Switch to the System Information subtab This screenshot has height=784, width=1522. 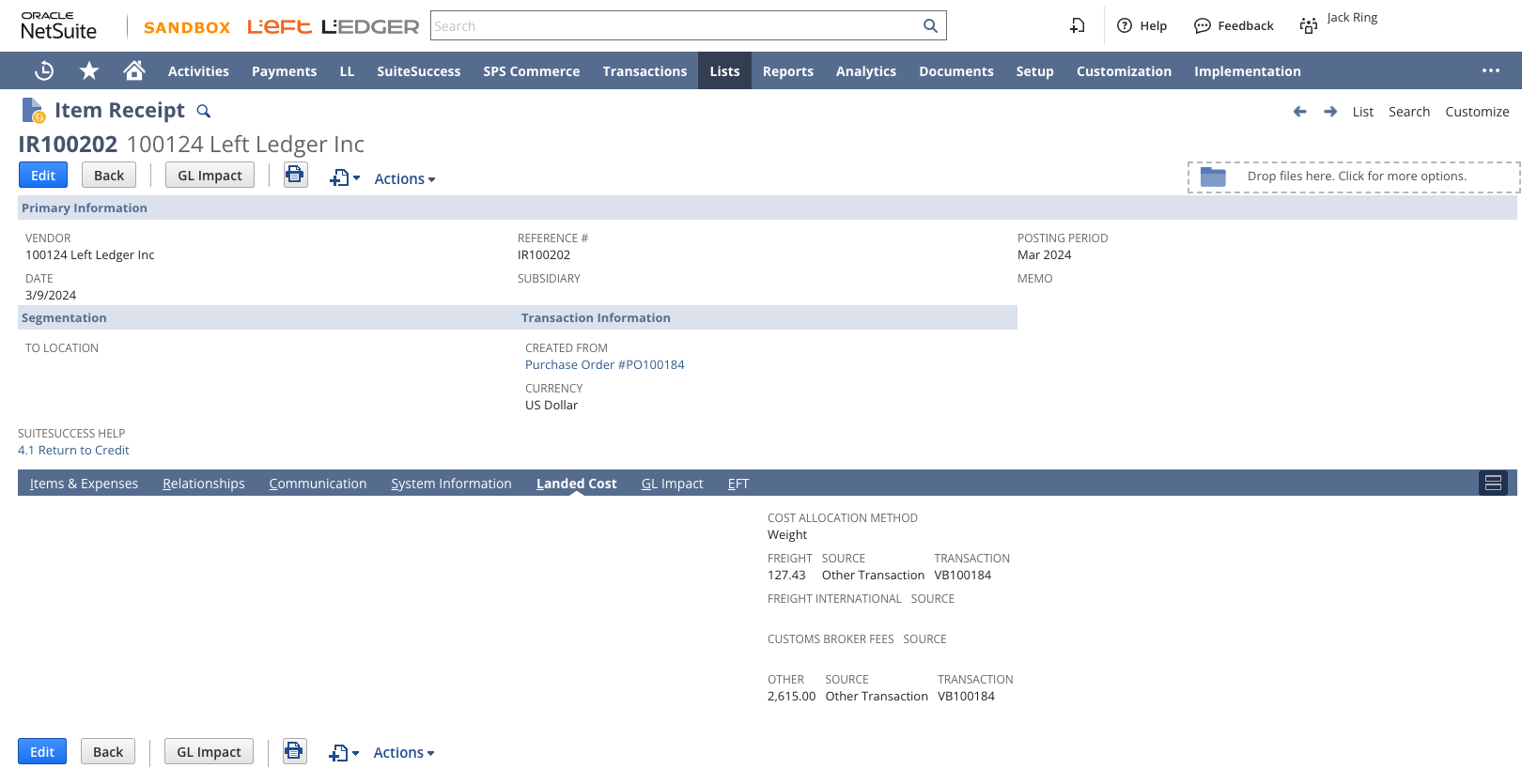tap(452, 484)
